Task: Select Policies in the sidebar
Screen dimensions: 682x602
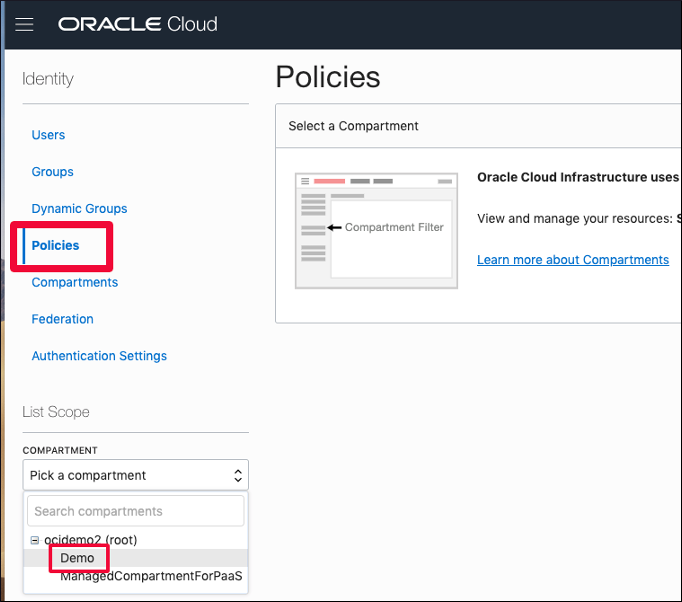Action: click(x=55, y=246)
